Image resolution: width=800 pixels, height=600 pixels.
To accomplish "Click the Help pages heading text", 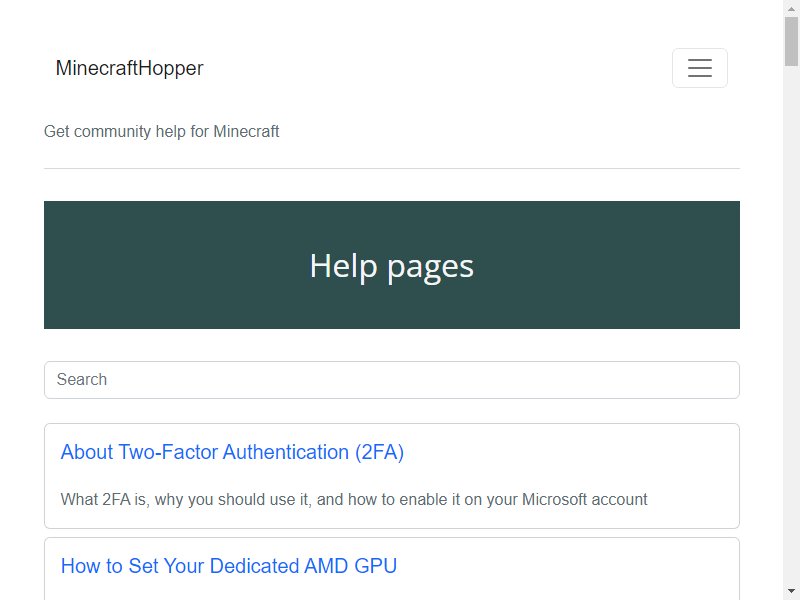I will pyautogui.click(x=392, y=266).
